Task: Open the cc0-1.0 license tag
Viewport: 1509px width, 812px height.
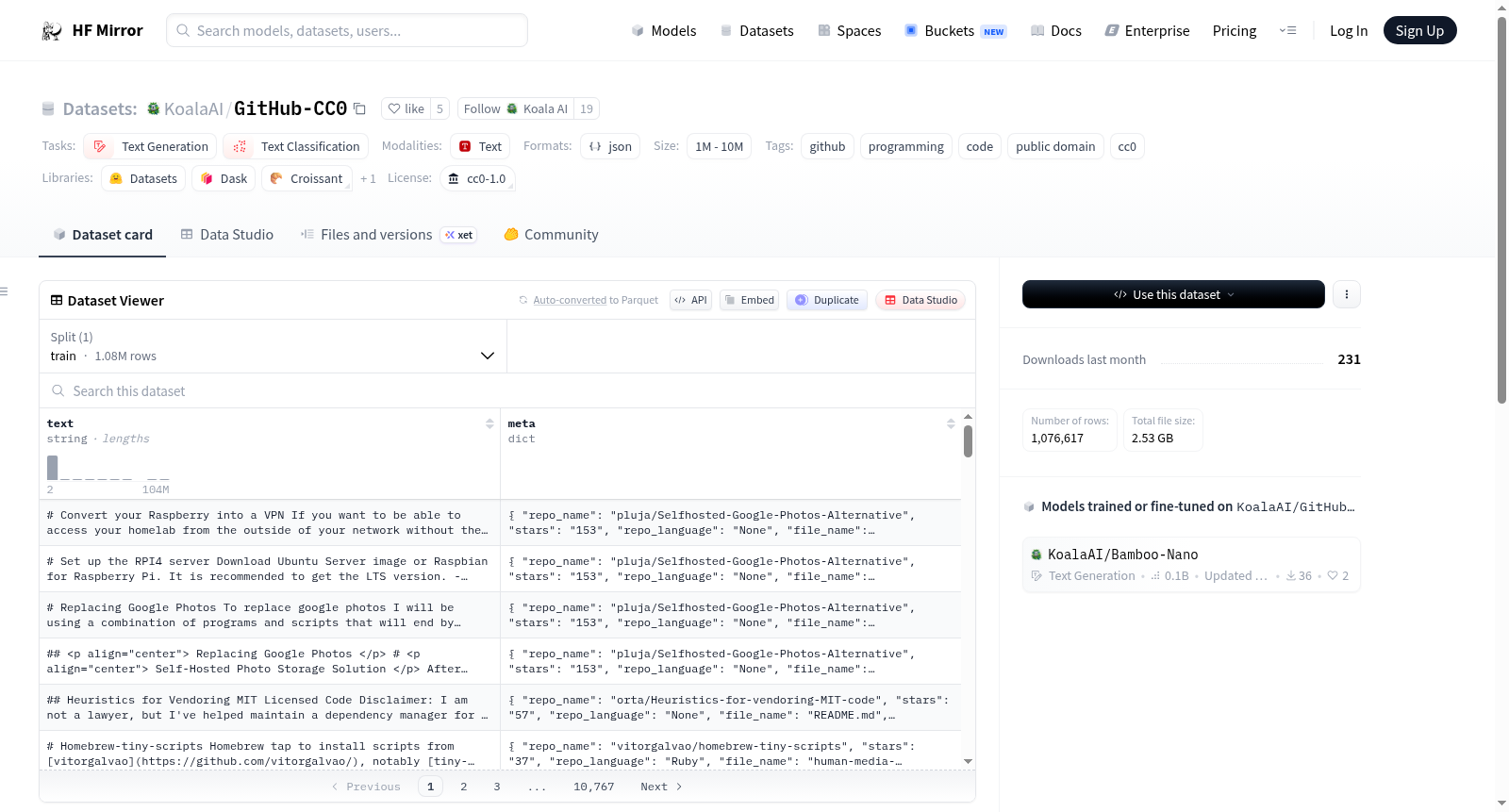Action: (477, 178)
